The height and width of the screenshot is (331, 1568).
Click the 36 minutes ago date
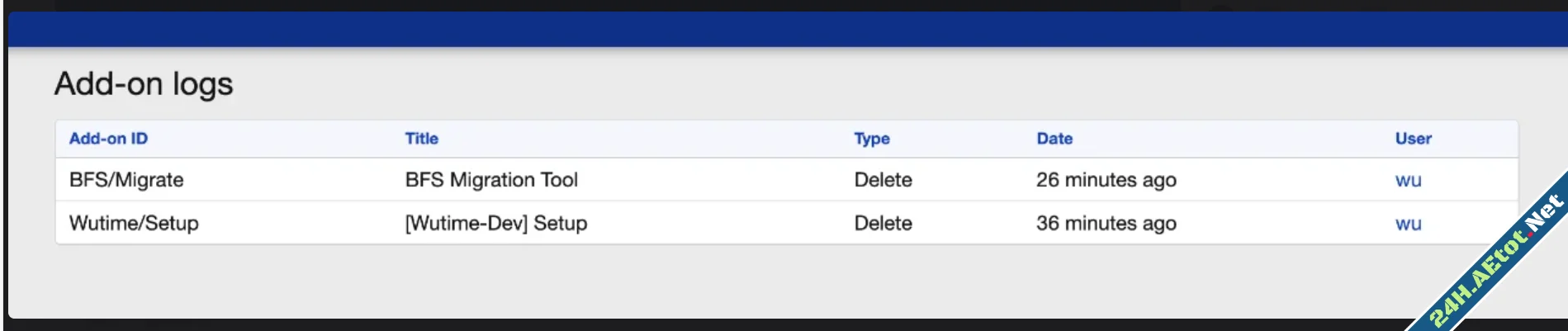point(1106,224)
